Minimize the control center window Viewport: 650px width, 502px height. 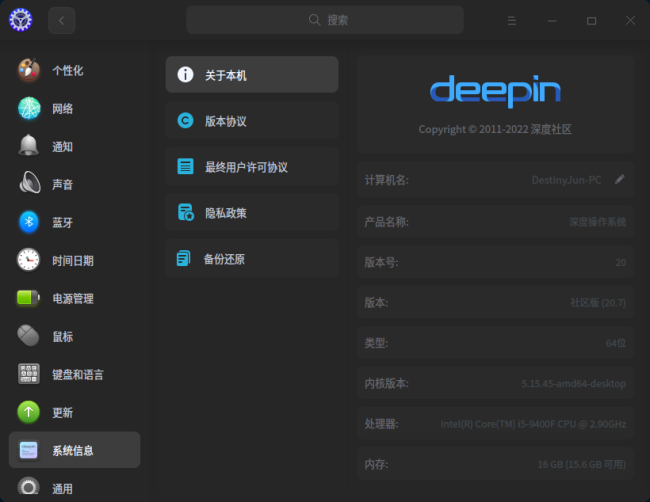[x=552, y=20]
